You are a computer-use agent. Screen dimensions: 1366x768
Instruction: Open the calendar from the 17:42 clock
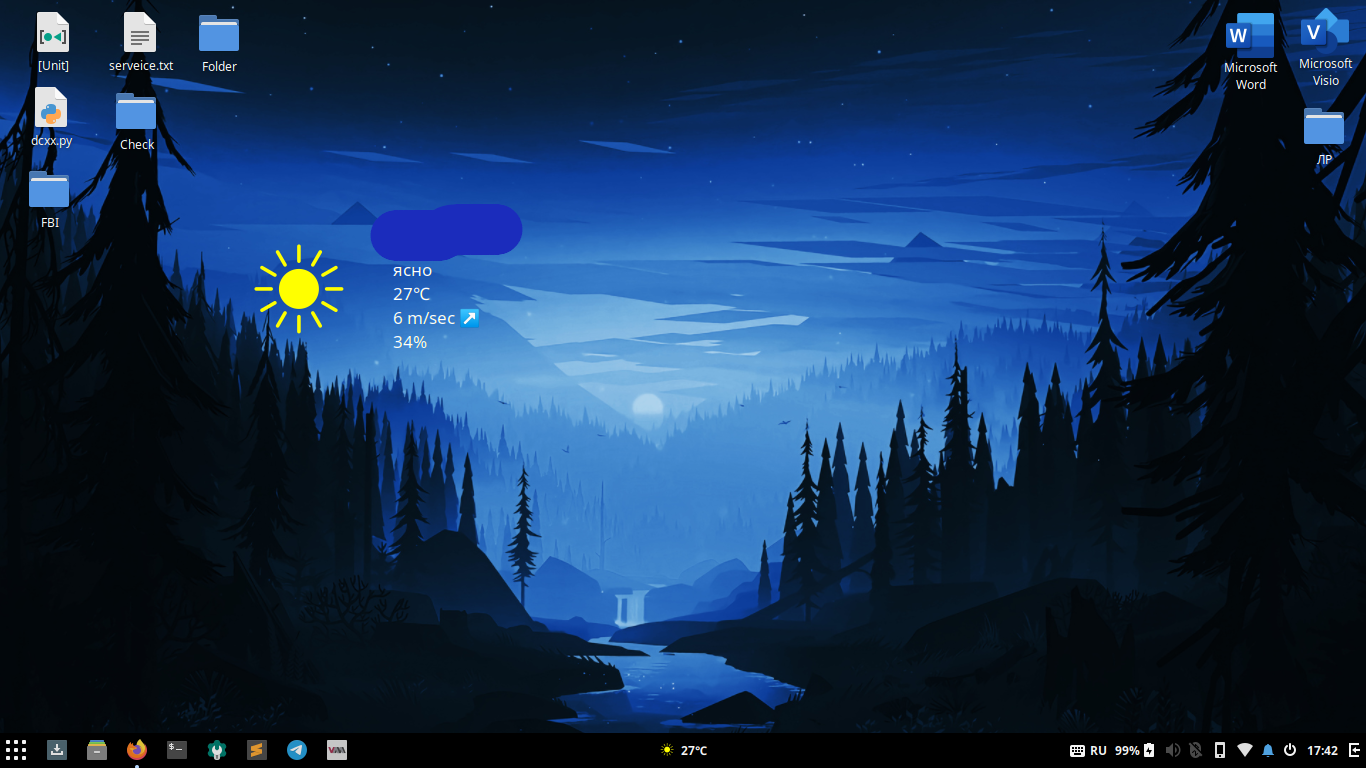pos(1322,750)
